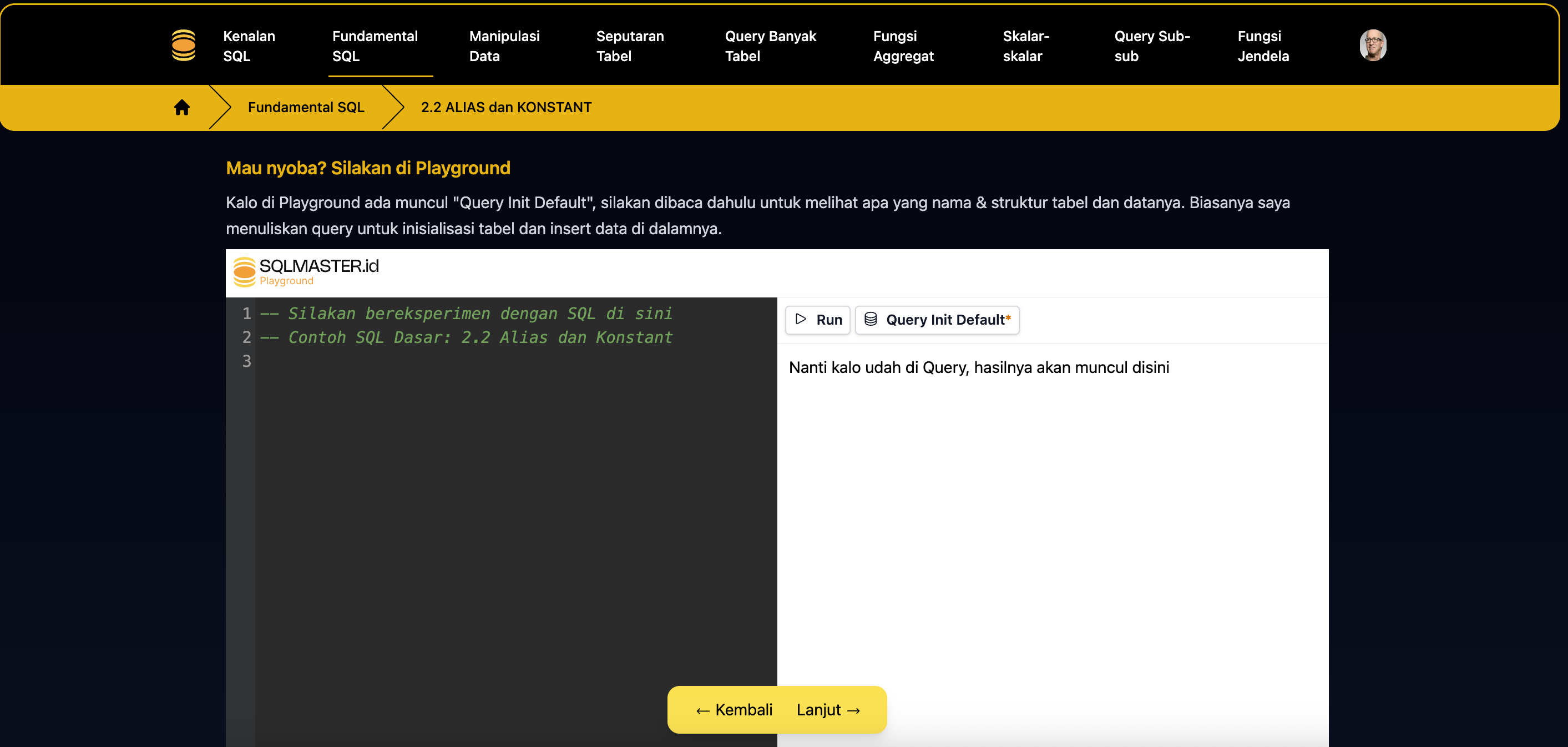Continue with the Lanjut button
The image size is (1568, 747).
pyautogui.click(x=828, y=710)
